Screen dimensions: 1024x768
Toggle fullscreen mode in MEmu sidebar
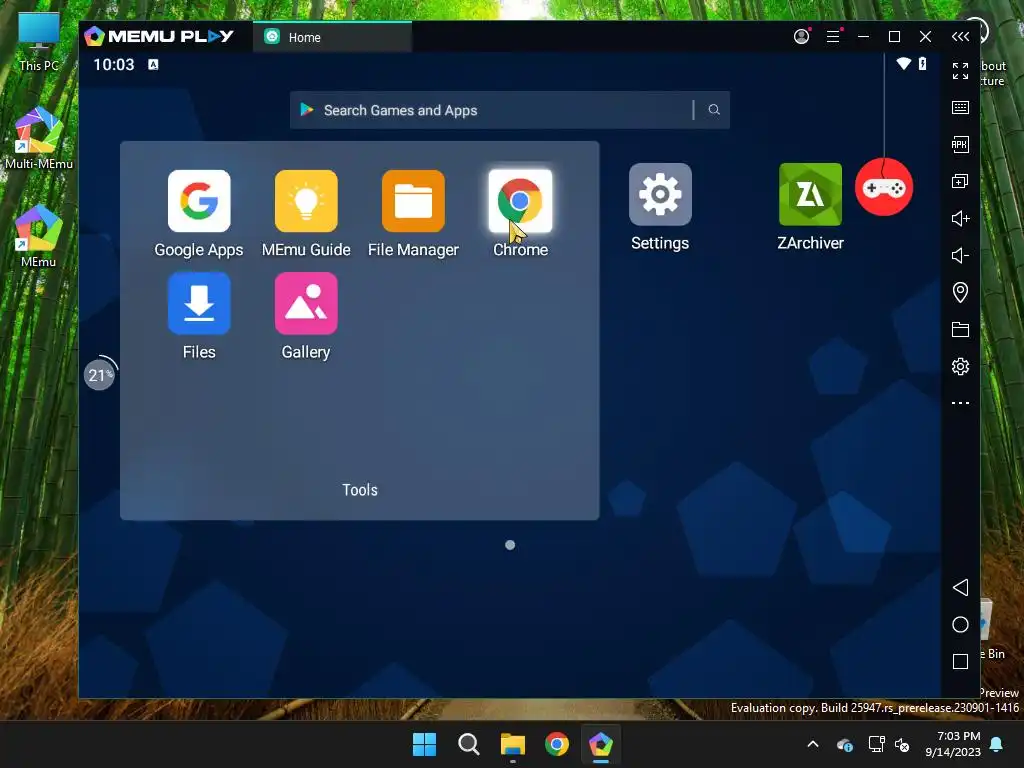pos(960,71)
